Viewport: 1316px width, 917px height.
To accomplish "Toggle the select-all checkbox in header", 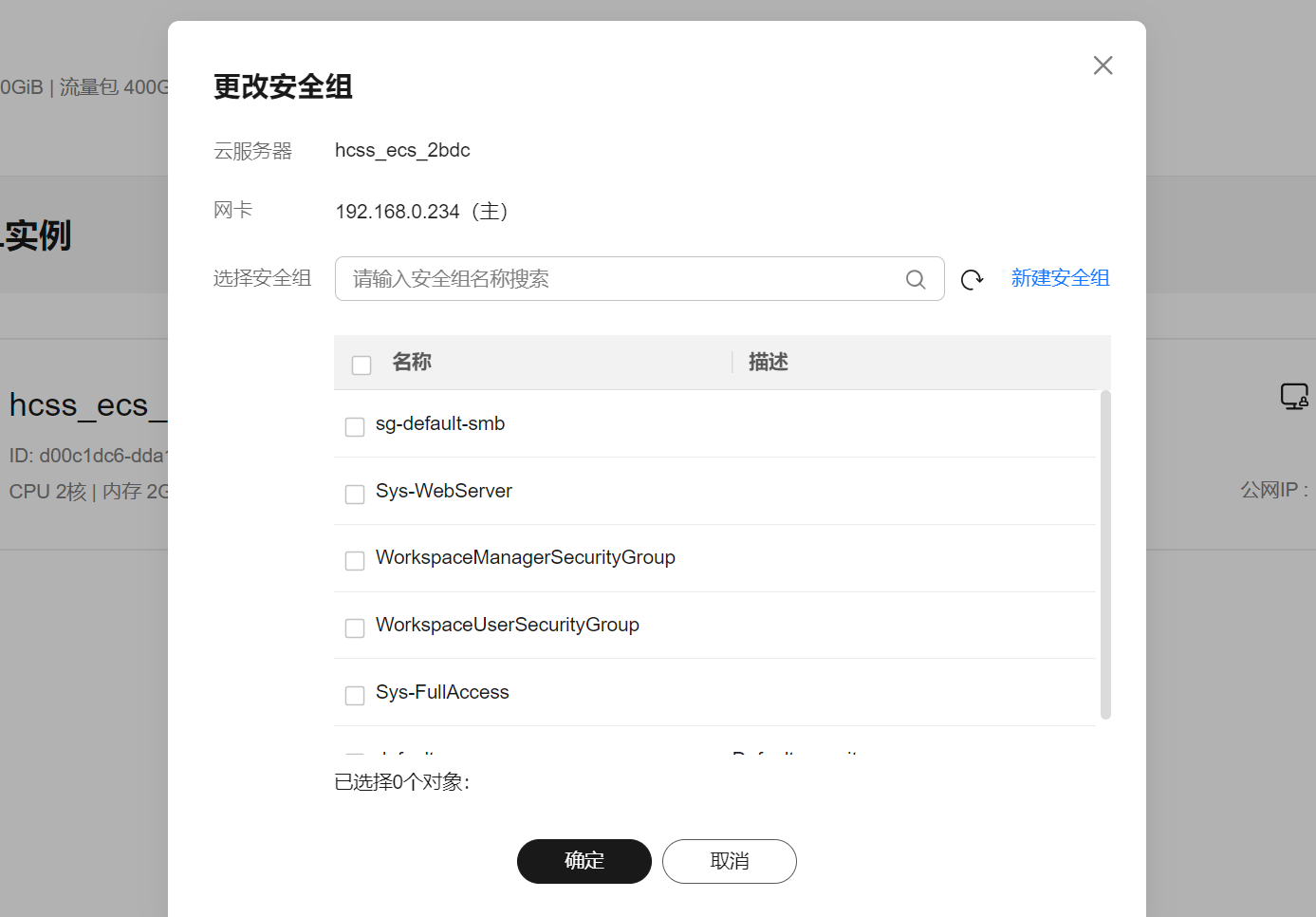I will pos(361,365).
